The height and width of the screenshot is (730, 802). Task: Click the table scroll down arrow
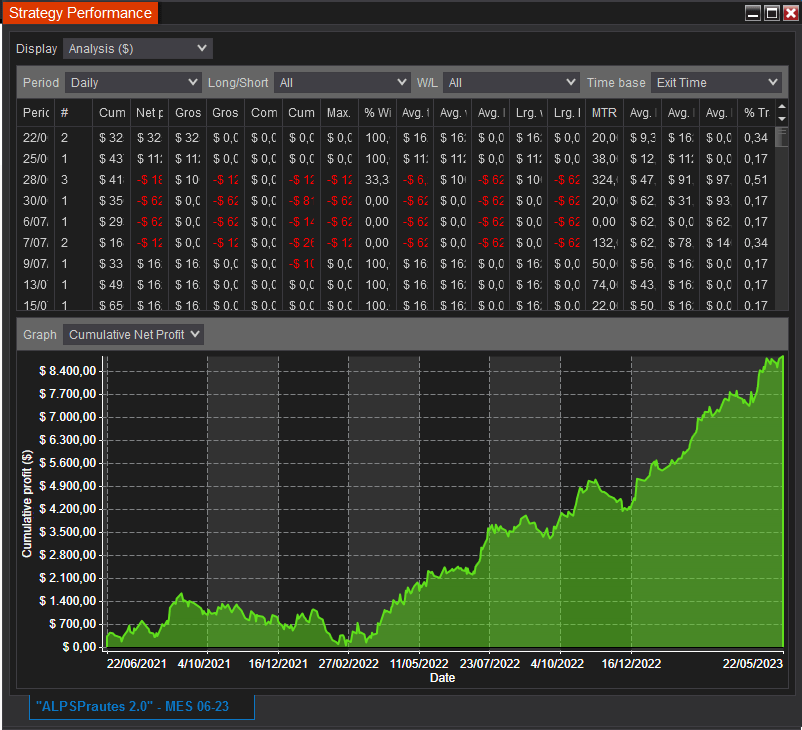(782, 119)
